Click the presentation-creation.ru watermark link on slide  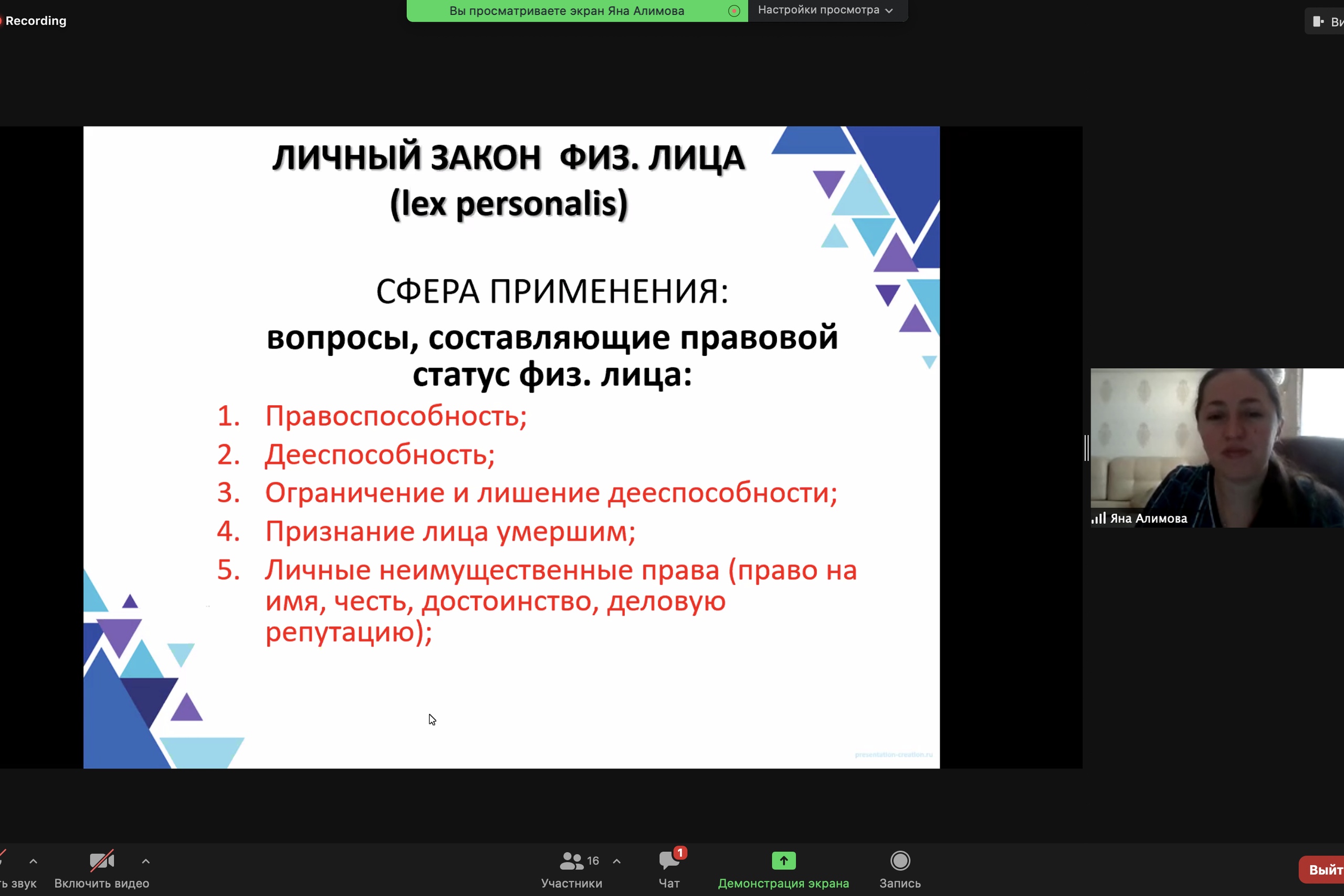[893, 755]
